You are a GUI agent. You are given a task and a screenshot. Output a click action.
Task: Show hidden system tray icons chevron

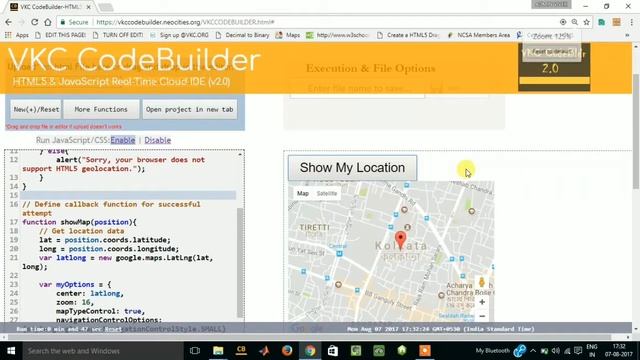(533, 351)
